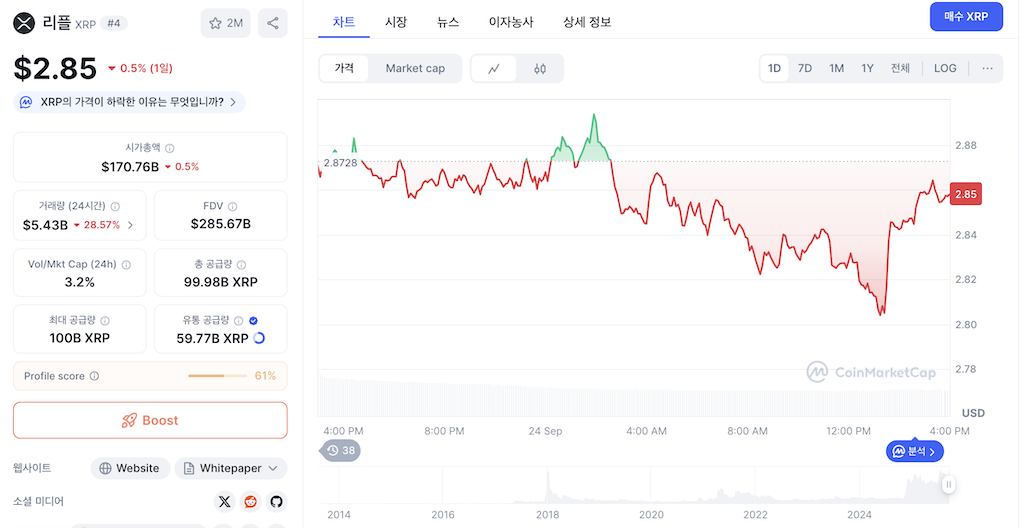Open the Reddit social link
This screenshot has width=1020, height=528.
point(250,501)
